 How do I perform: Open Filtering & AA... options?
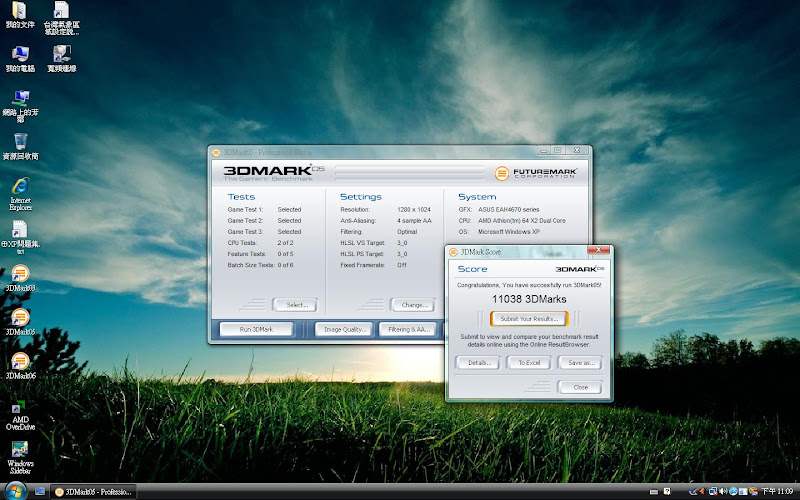408,330
